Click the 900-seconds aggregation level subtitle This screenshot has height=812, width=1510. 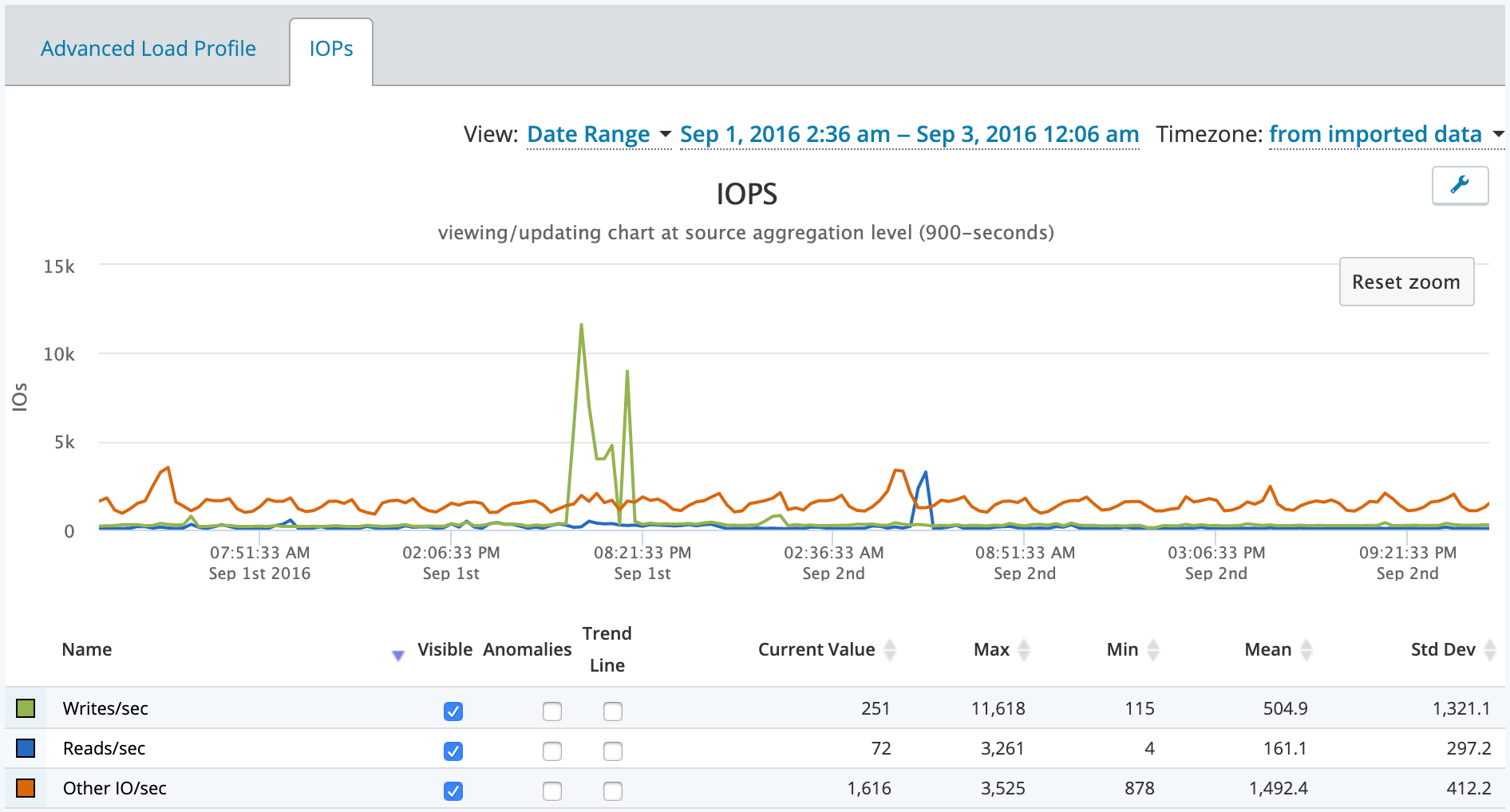[x=746, y=233]
